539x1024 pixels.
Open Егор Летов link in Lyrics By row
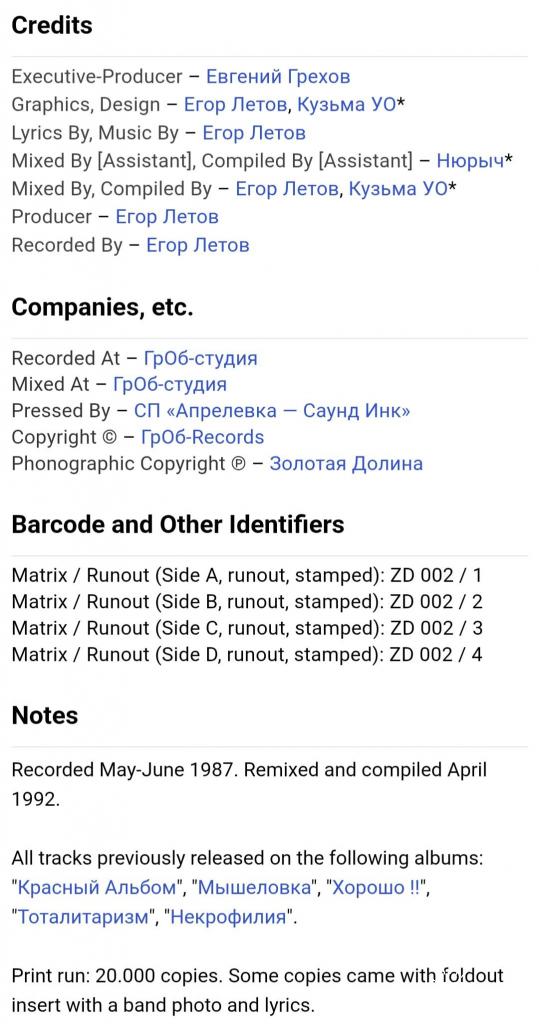(254, 133)
